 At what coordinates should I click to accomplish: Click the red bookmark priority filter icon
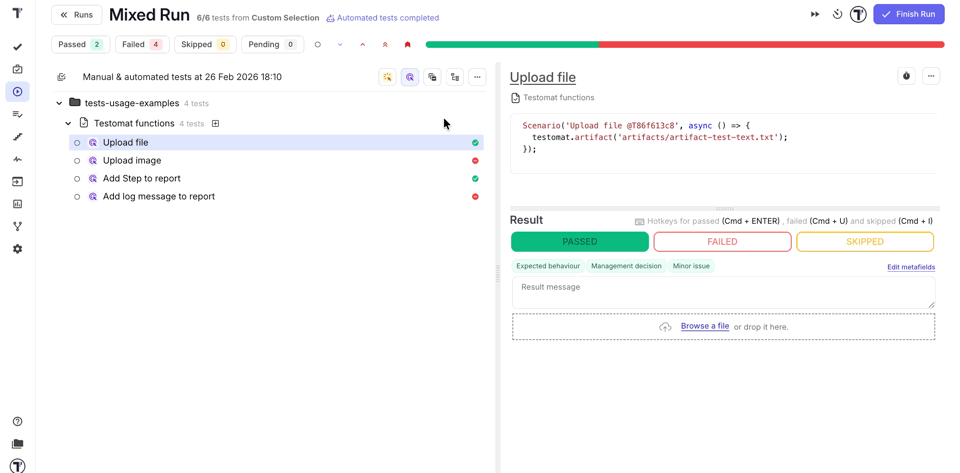click(407, 45)
